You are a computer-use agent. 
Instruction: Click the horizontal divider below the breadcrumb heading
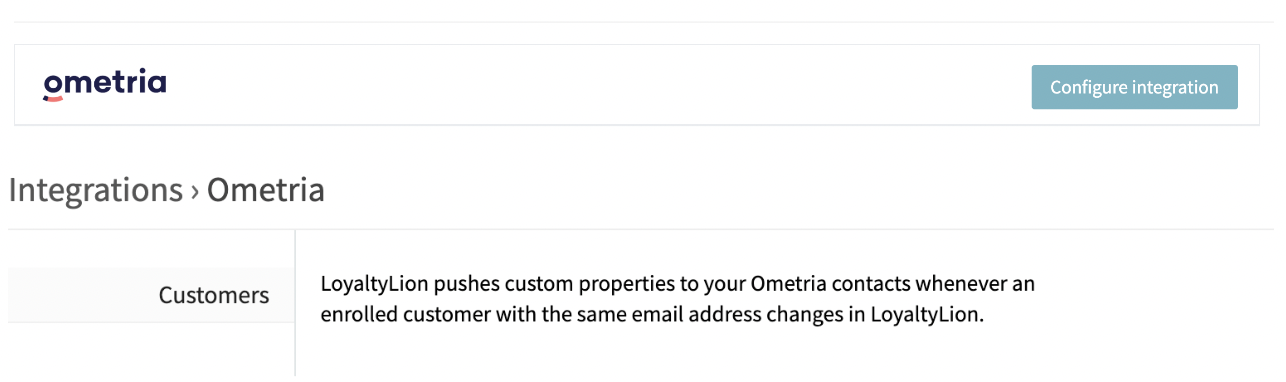point(640,229)
